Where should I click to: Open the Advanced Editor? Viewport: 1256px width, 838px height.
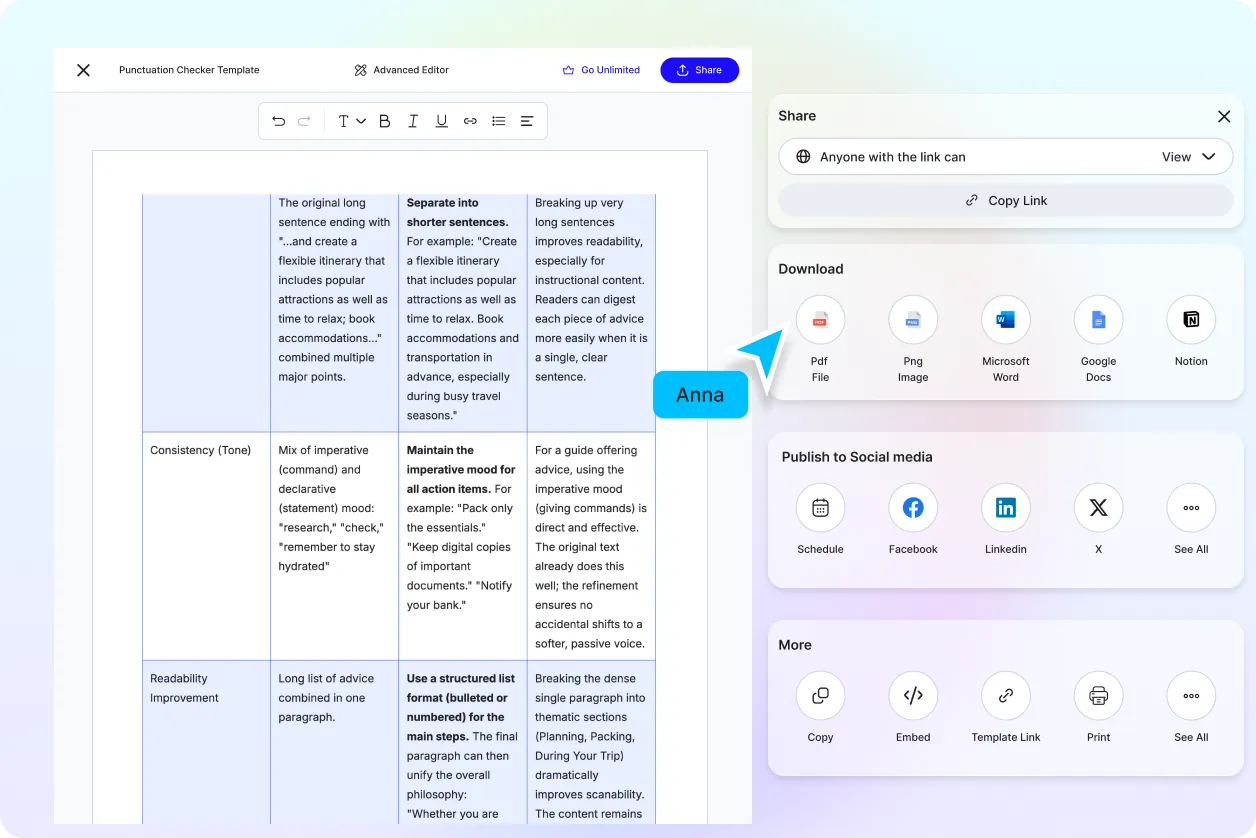(x=402, y=70)
